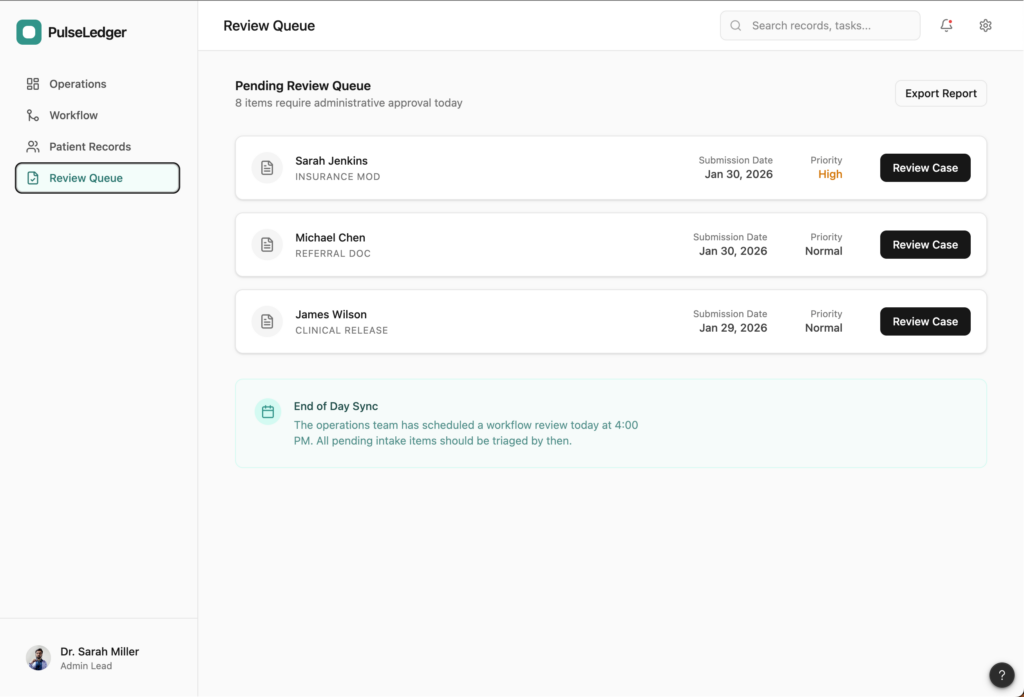This screenshot has height=697, width=1024.
Task: Click the document icon beside Sarah Jenkins
Action: point(267,168)
